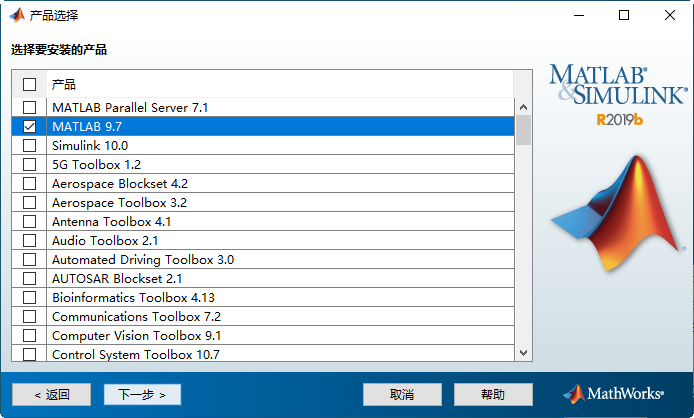This screenshot has width=694, height=418.
Task: Select the Simulink 10.0 row text
Action: tap(90, 146)
